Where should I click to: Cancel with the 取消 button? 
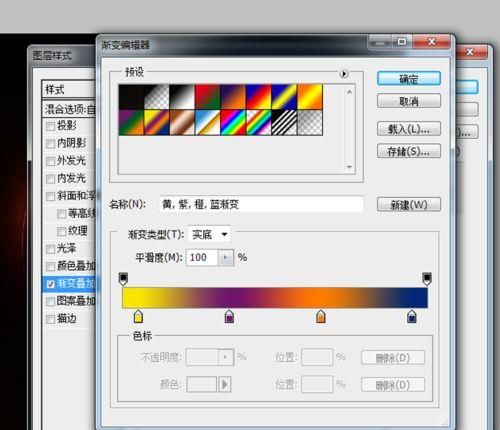(x=409, y=101)
